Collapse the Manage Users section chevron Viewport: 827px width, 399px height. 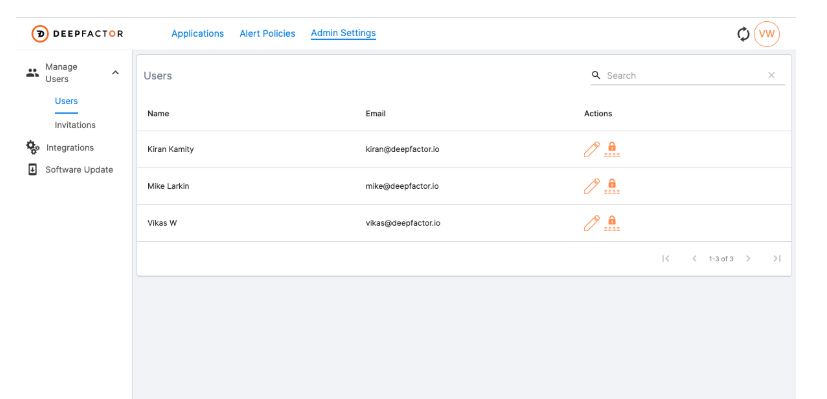pyautogui.click(x=116, y=73)
